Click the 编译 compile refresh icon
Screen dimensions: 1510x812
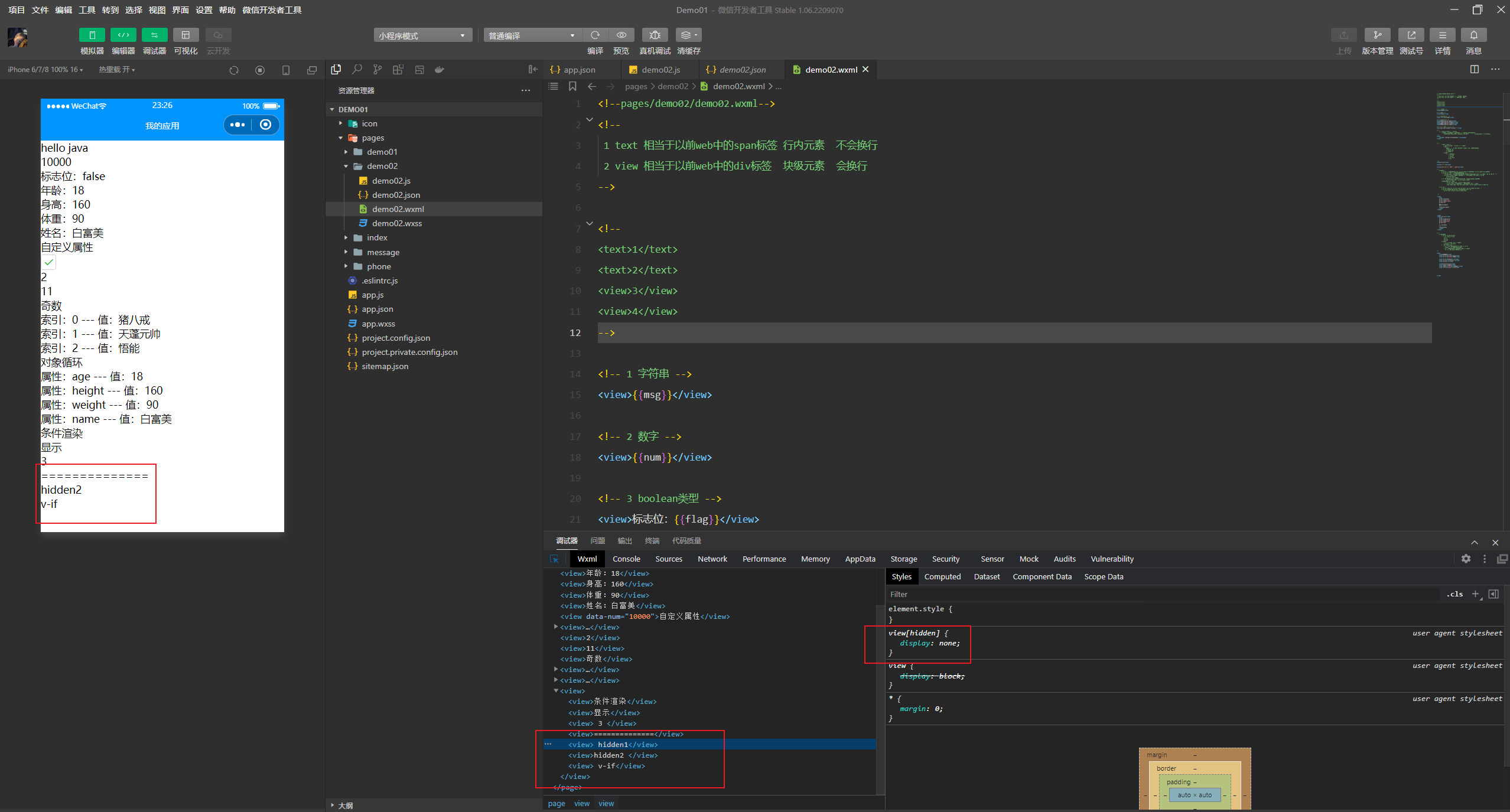[595, 35]
